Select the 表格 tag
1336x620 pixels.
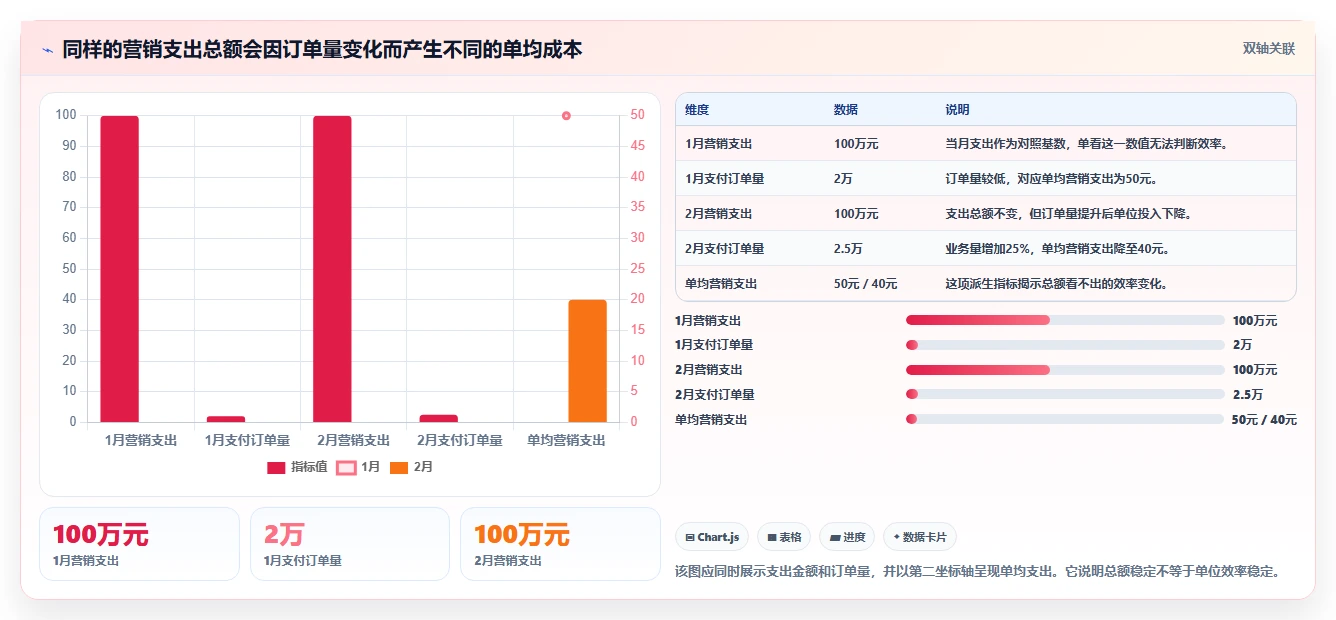coord(784,537)
